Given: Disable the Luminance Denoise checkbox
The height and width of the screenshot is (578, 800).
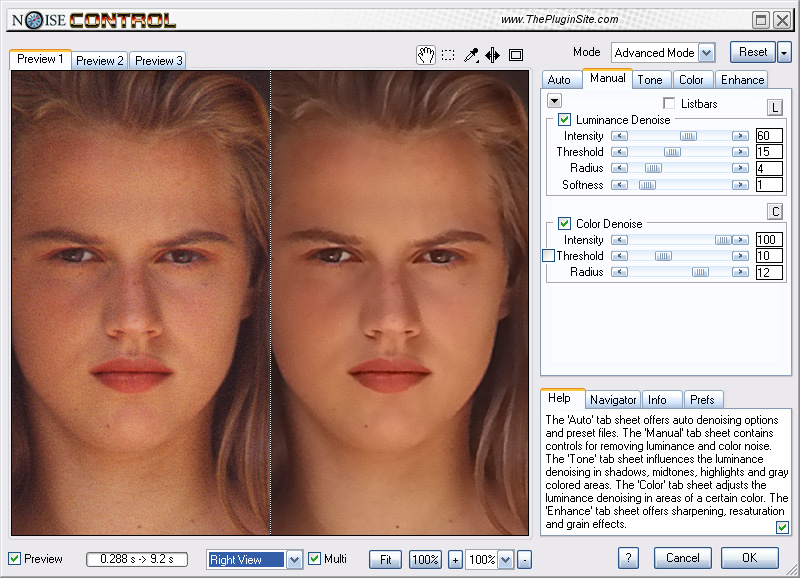Looking at the screenshot, I should pyautogui.click(x=565, y=120).
